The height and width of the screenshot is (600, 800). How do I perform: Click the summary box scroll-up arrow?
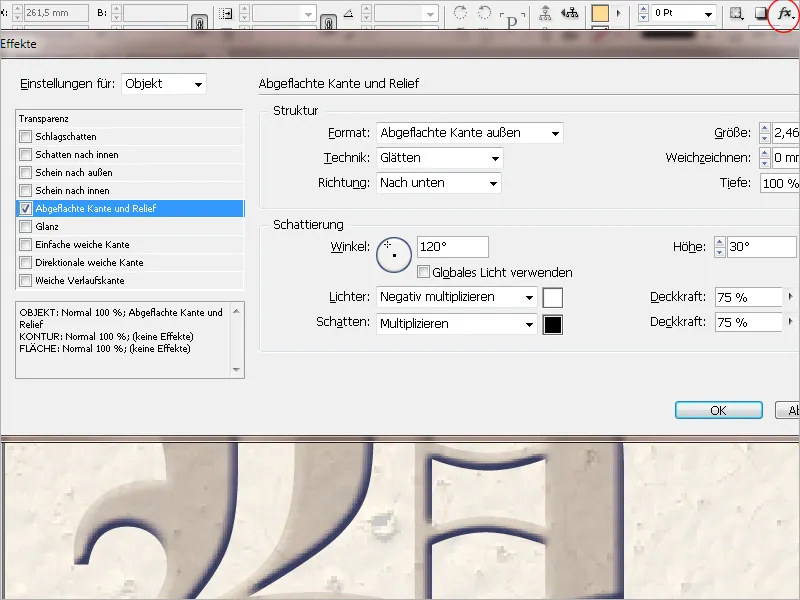[236, 311]
